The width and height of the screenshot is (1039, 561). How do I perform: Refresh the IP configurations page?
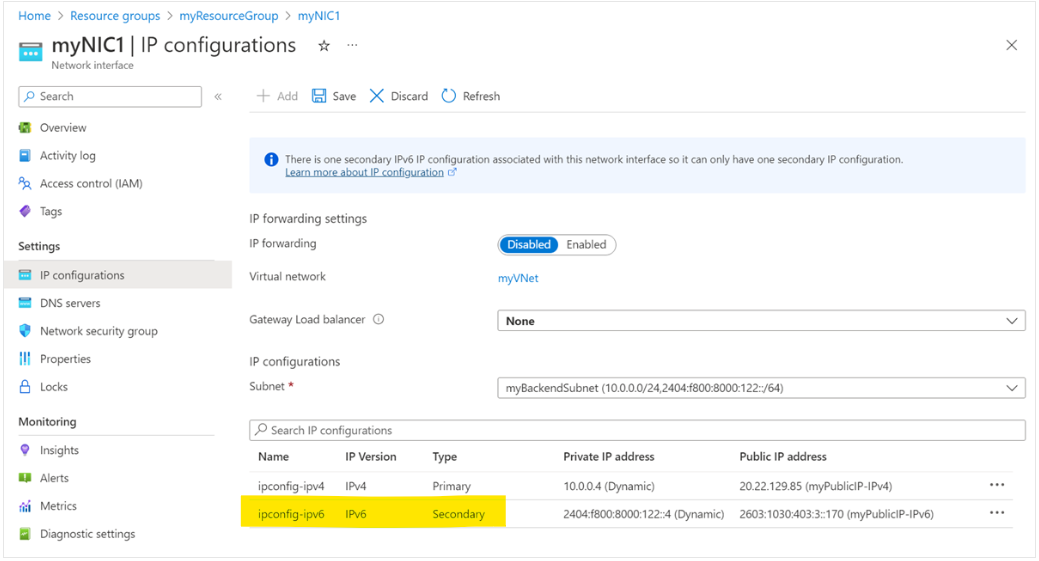(x=471, y=96)
